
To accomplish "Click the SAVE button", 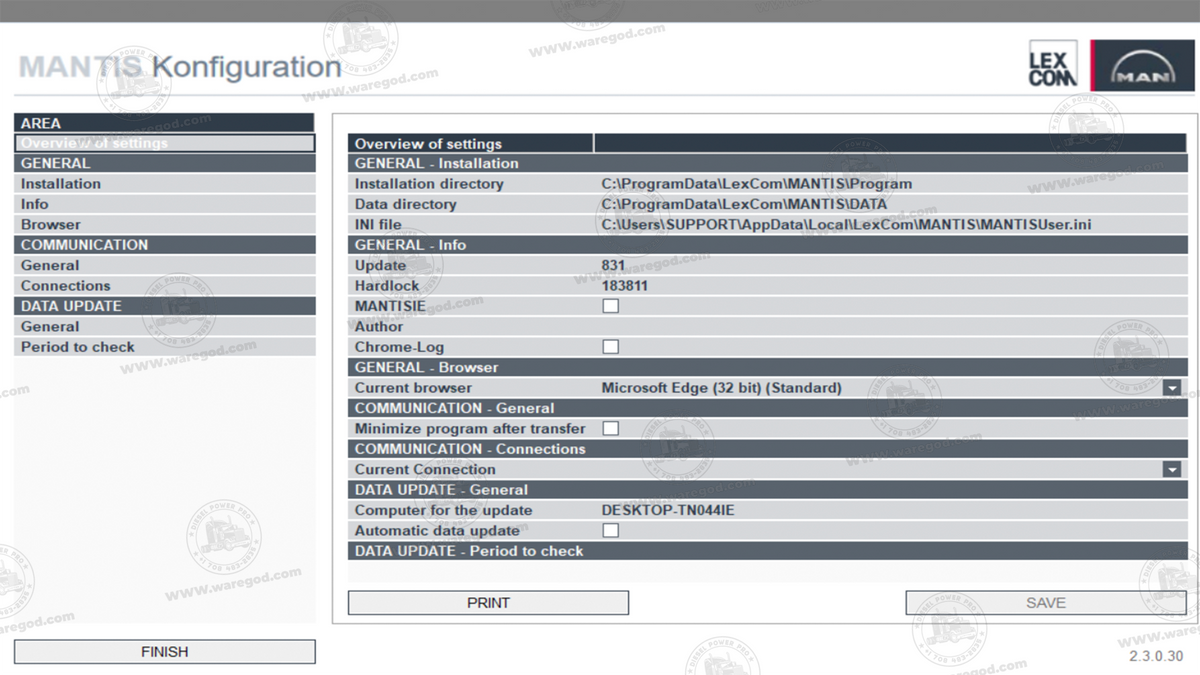I will click(1046, 603).
